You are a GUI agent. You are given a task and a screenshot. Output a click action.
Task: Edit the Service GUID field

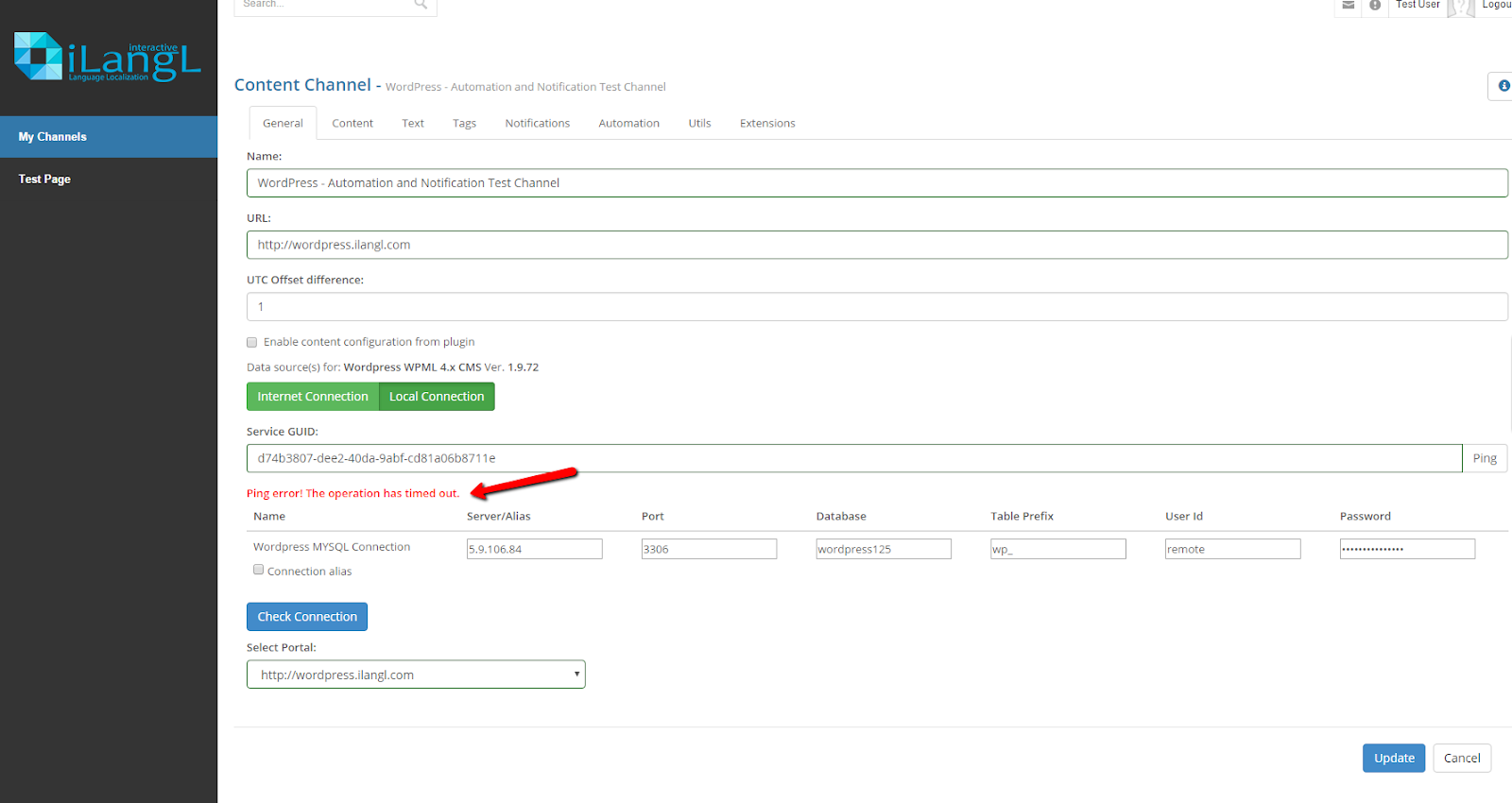(854, 458)
